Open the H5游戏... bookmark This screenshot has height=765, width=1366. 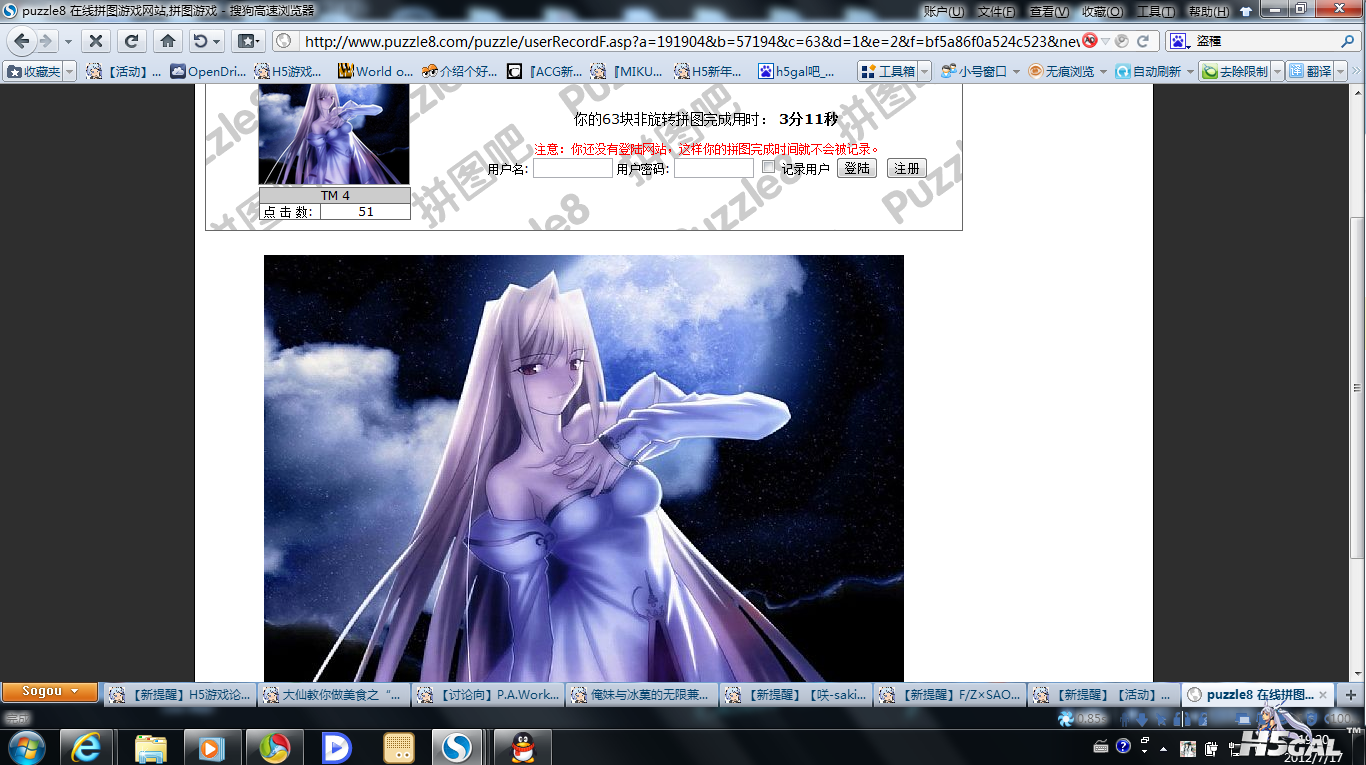(x=289, y=72)
